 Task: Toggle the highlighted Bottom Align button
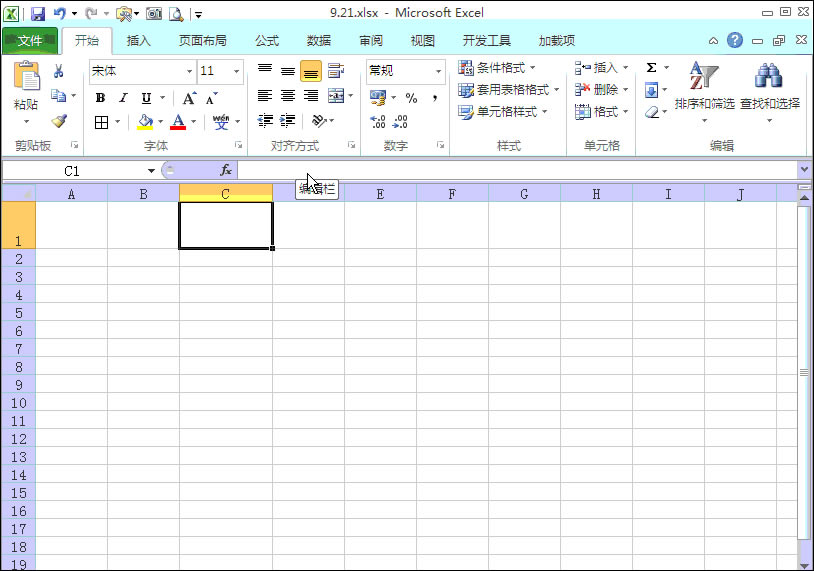pos(311,71)
